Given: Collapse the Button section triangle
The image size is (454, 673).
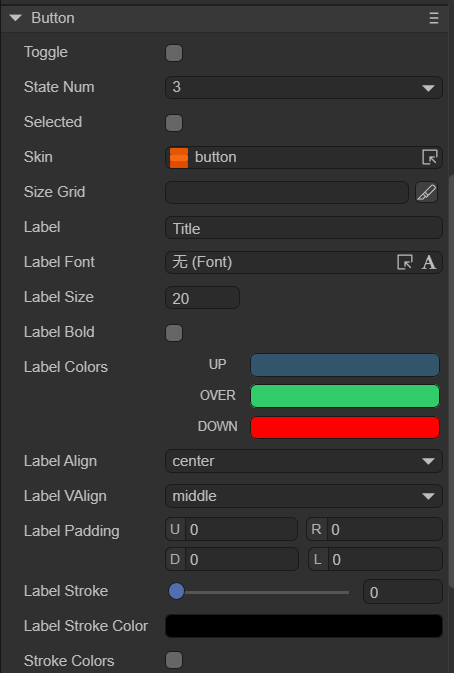Looking at the screenshot, I should point(16,18).
